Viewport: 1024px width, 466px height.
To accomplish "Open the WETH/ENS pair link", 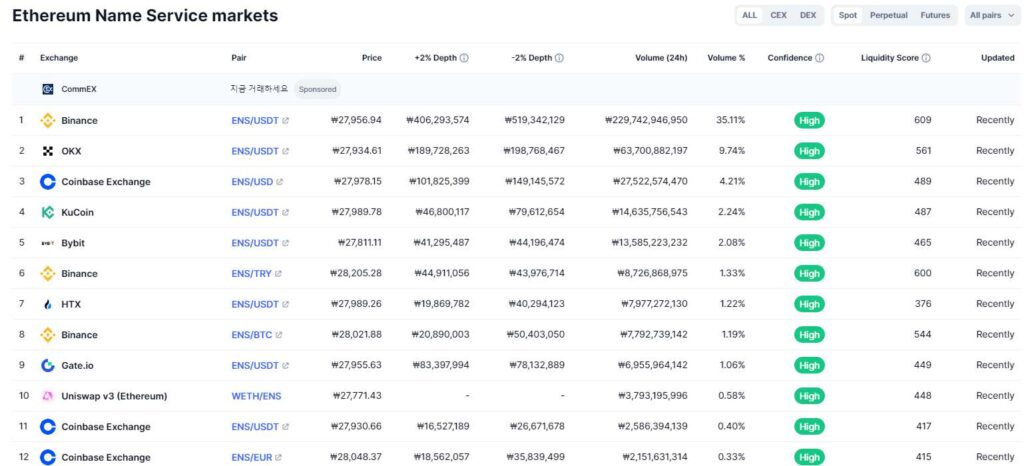I will (x=256, y=396).
